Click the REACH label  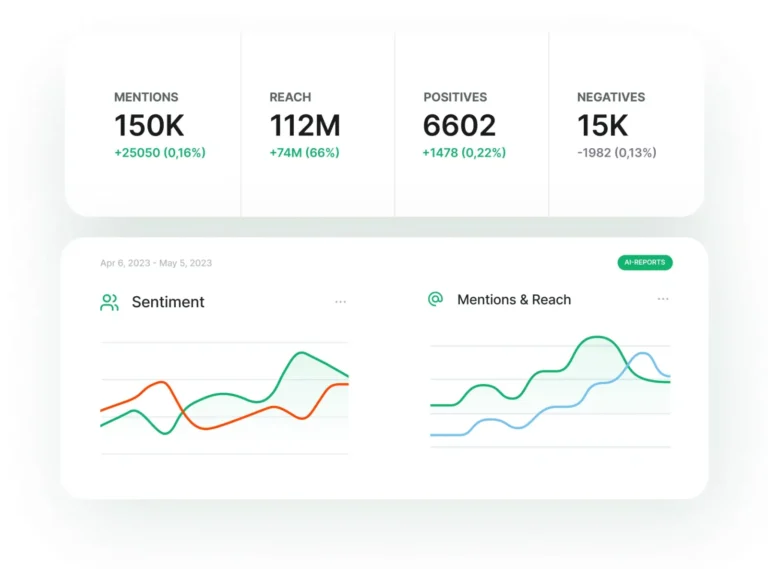[290, 97]
